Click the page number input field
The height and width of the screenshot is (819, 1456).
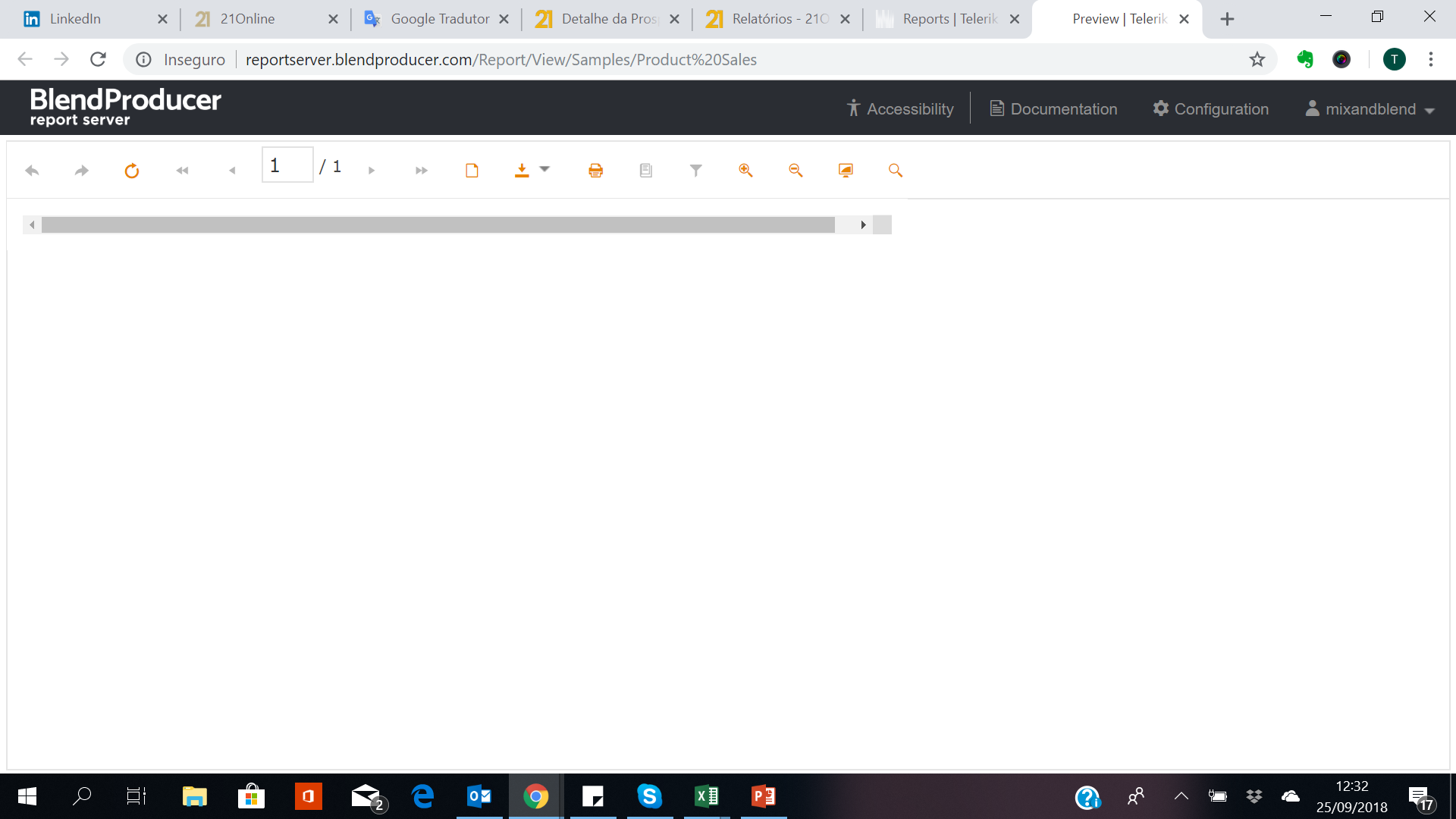click(x=287, y=165)
